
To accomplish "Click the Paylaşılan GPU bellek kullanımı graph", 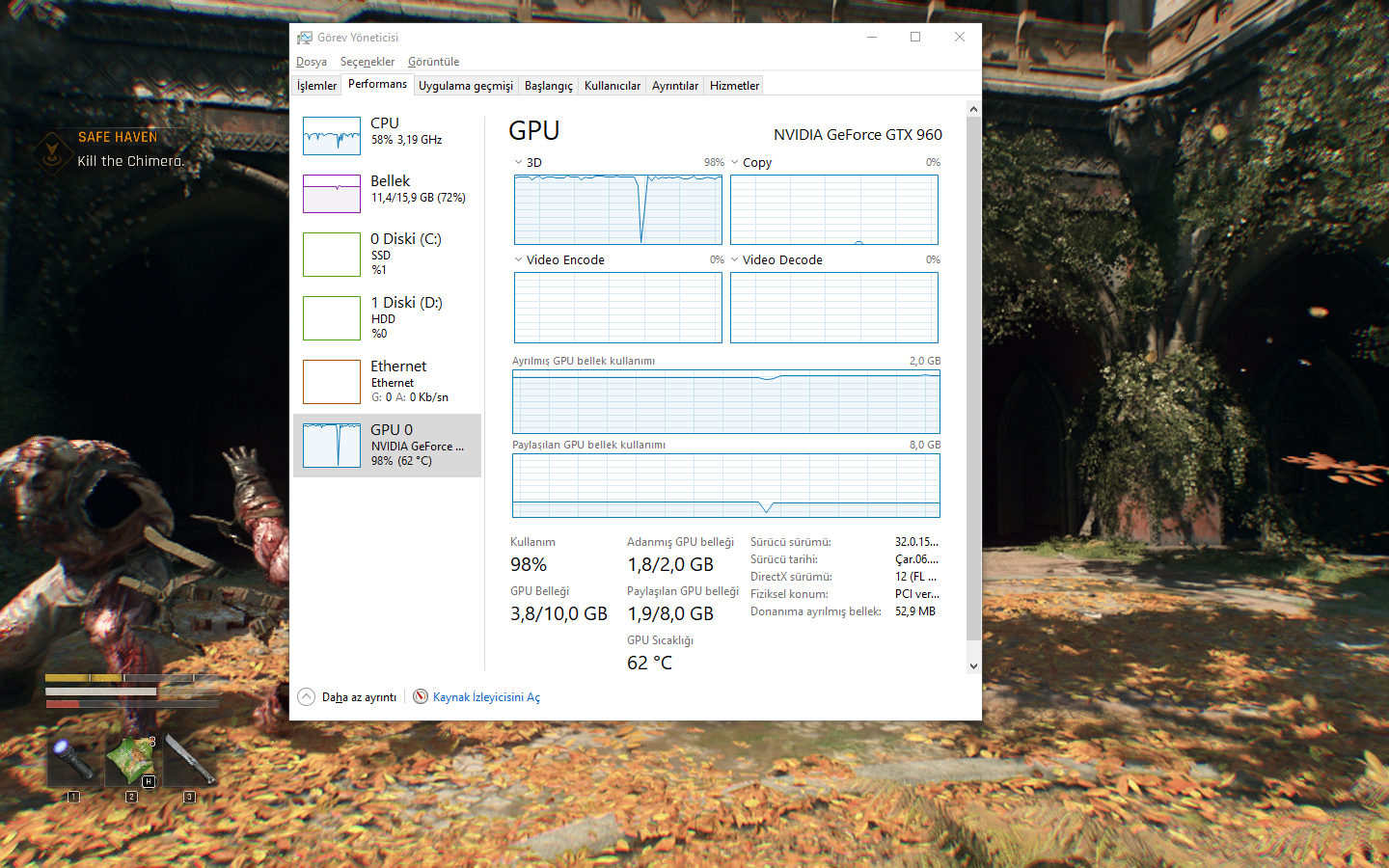I will pyautogui.click(x=726, y=486).
